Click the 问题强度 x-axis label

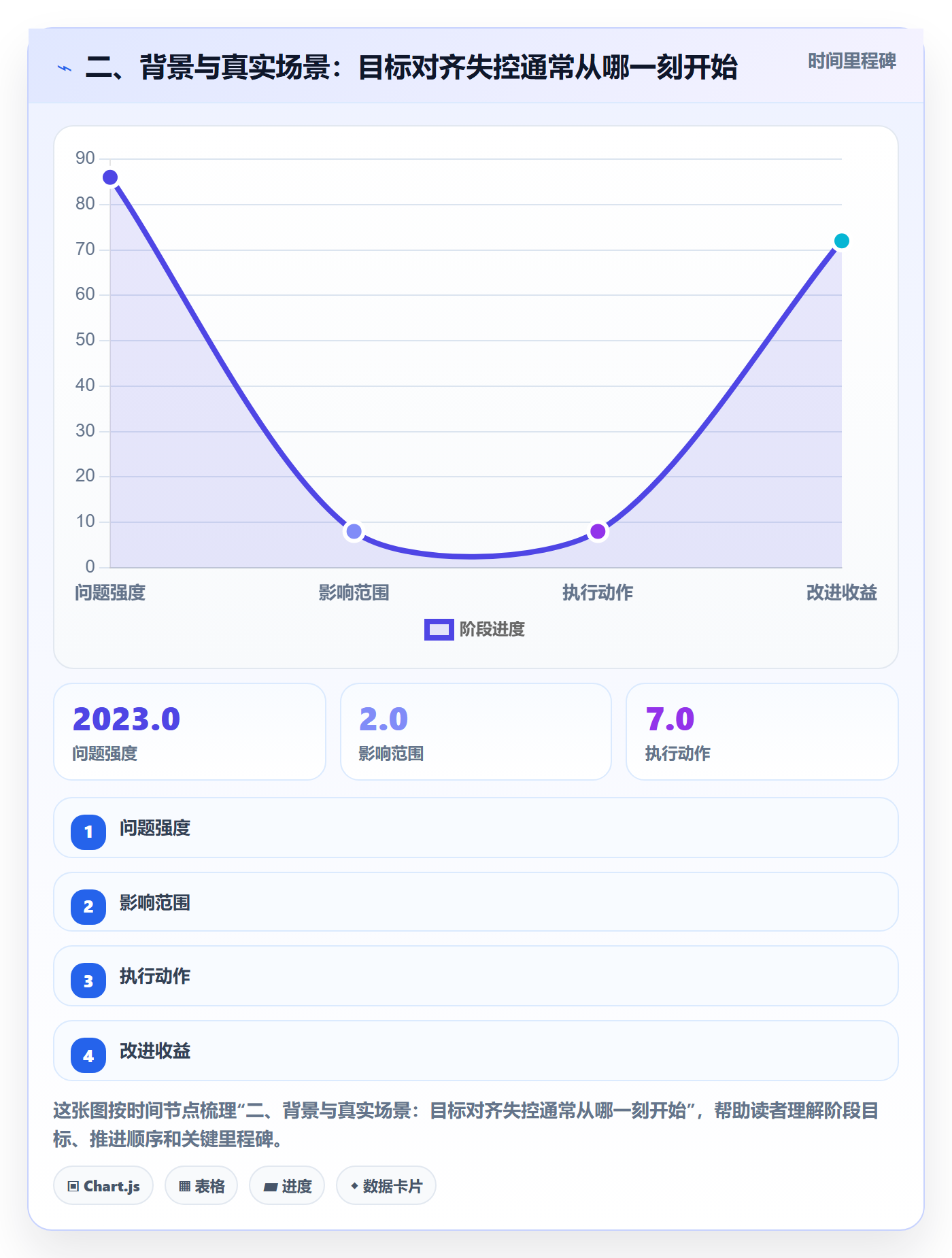click(x=110, y=593)
